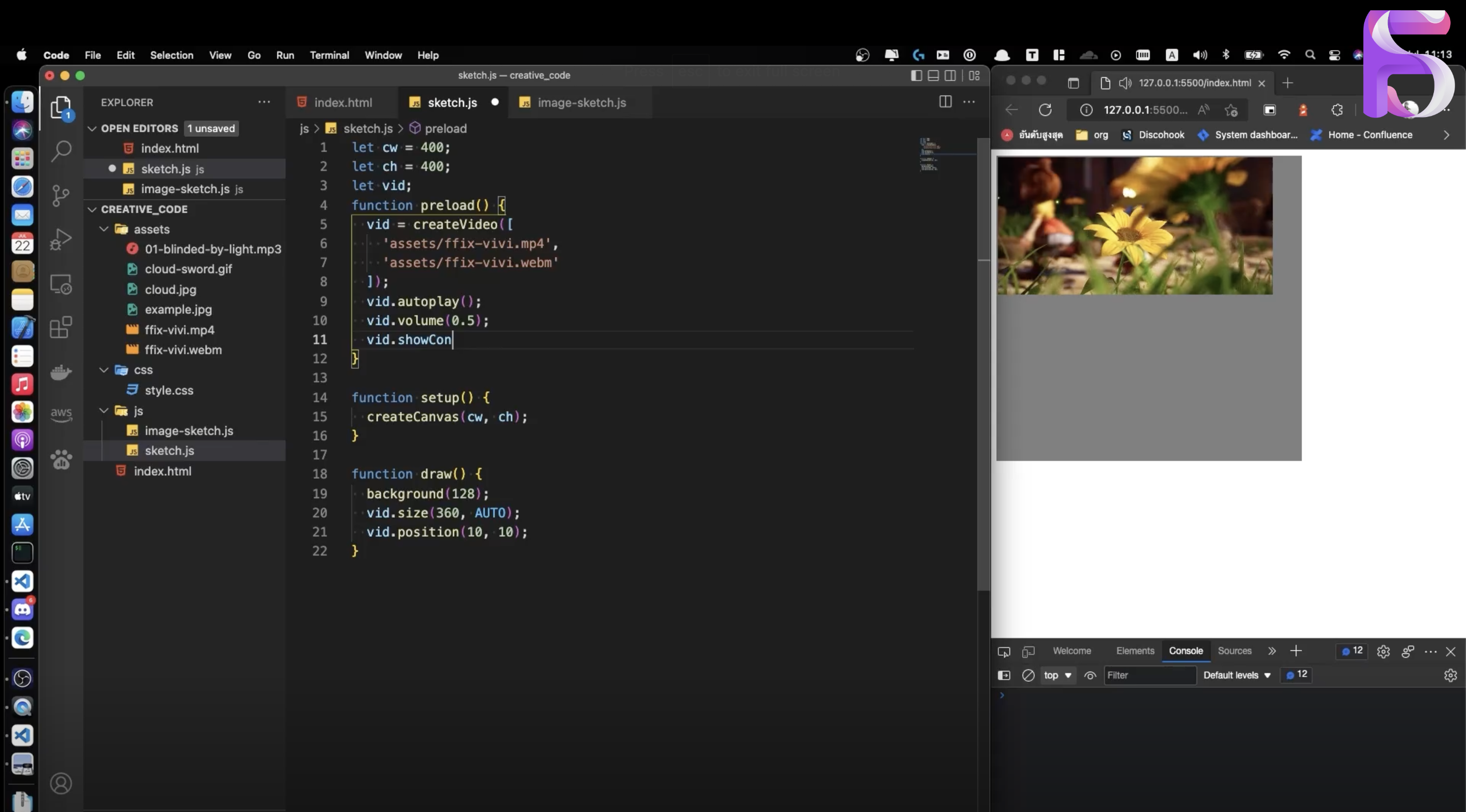This screenshot has height=812, width=1466.
Task: Toggle the bottom panel layout button
Action: point(933,76)
